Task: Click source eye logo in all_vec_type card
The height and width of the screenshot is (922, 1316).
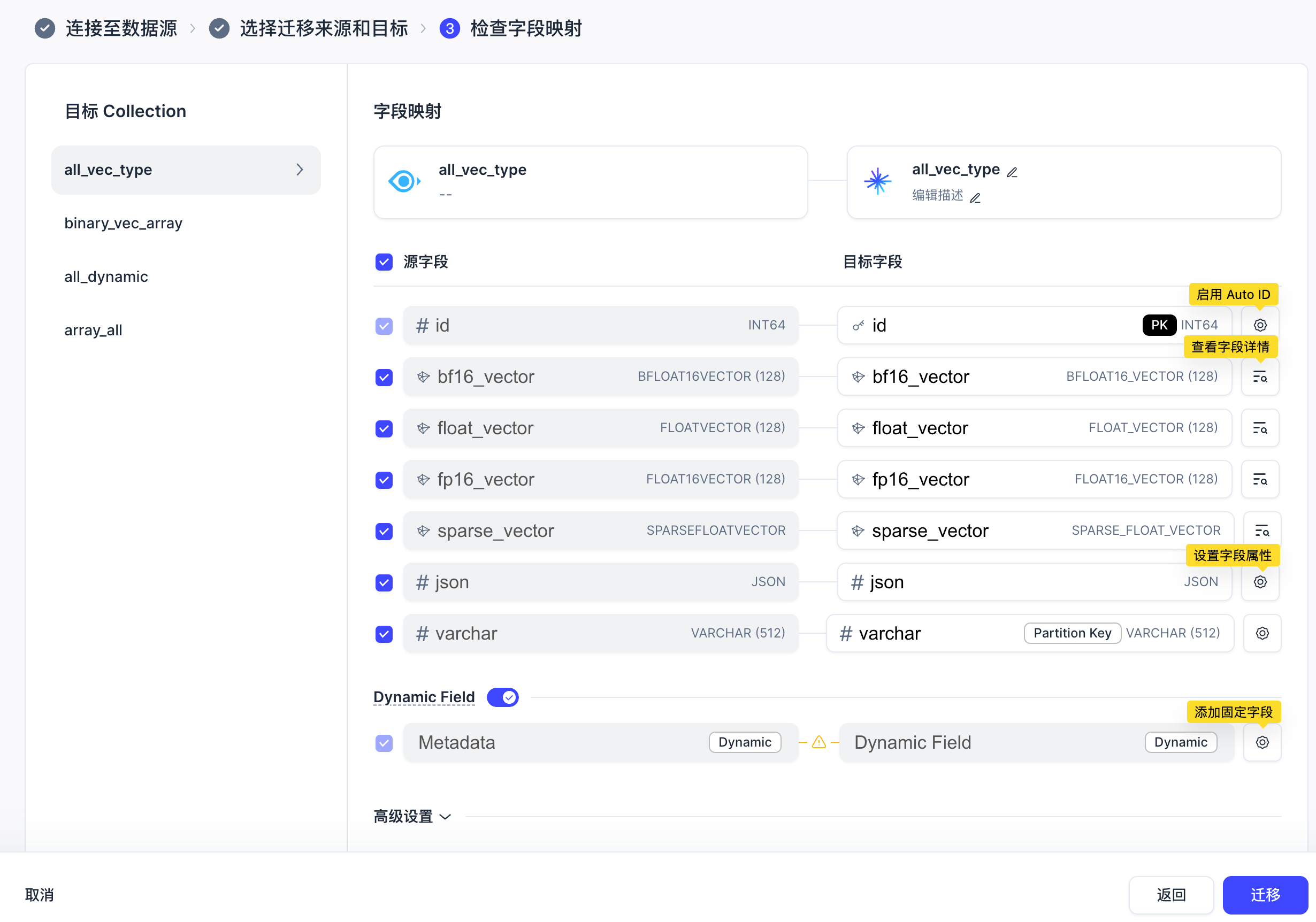Action: coord(404,182)
